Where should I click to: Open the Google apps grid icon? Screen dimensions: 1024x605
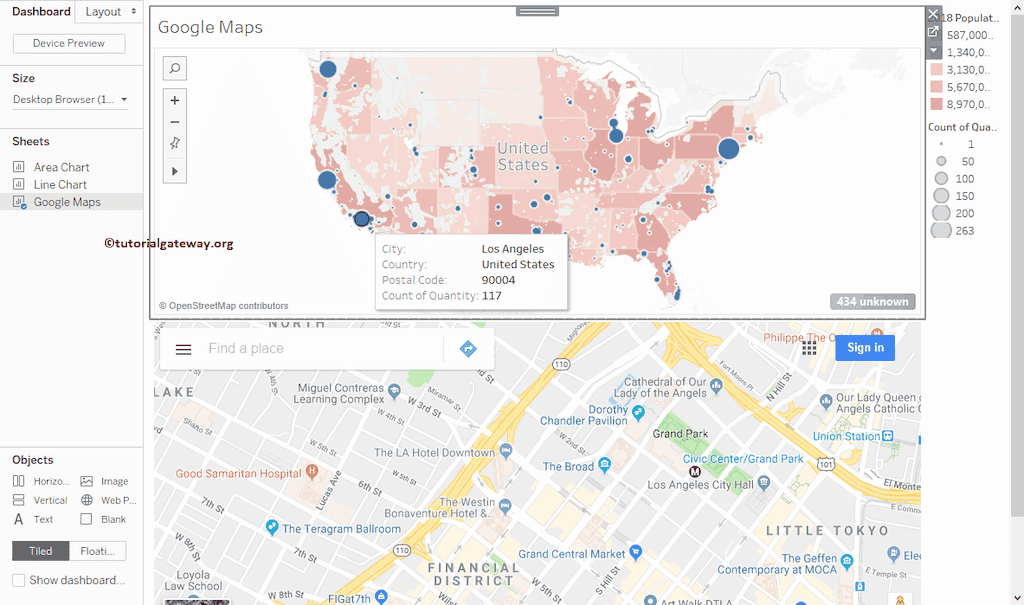(809, 348)
